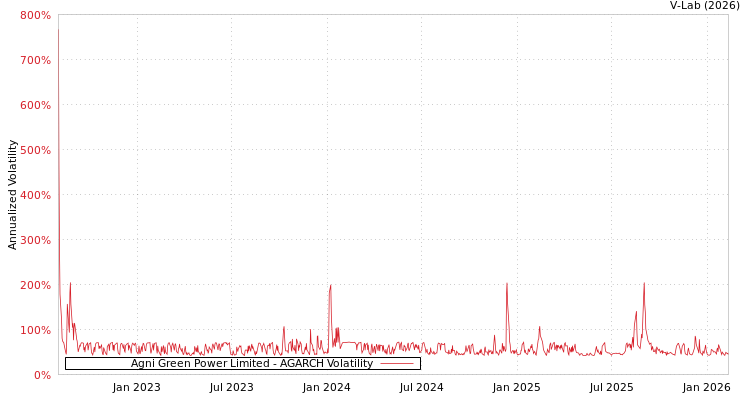The height and width of the screenshot is (400, 750).
Task: Click the Jan 2026 x-axis label
Action: point(706,387)
